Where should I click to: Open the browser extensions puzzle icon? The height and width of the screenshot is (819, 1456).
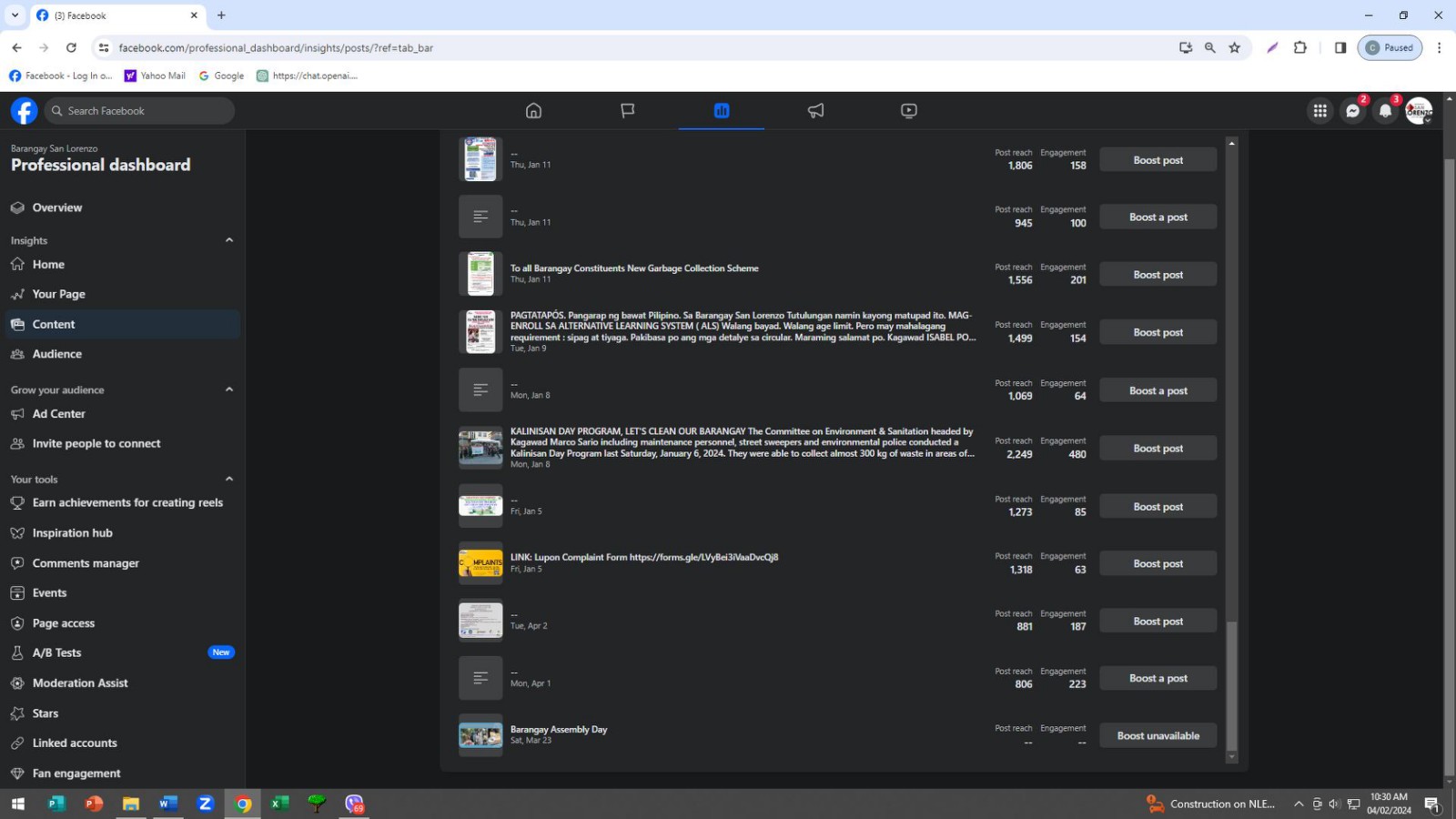point(1300,47)
